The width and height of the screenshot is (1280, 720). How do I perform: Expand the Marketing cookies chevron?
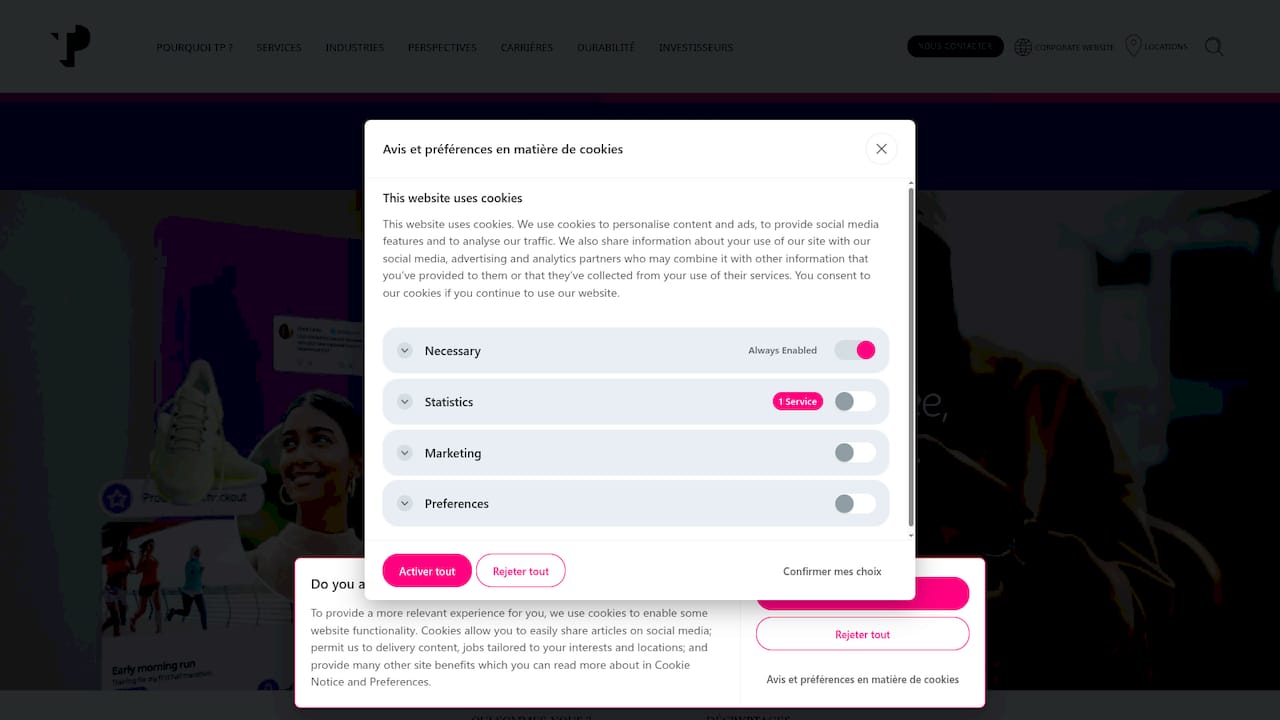coord(405,453)
